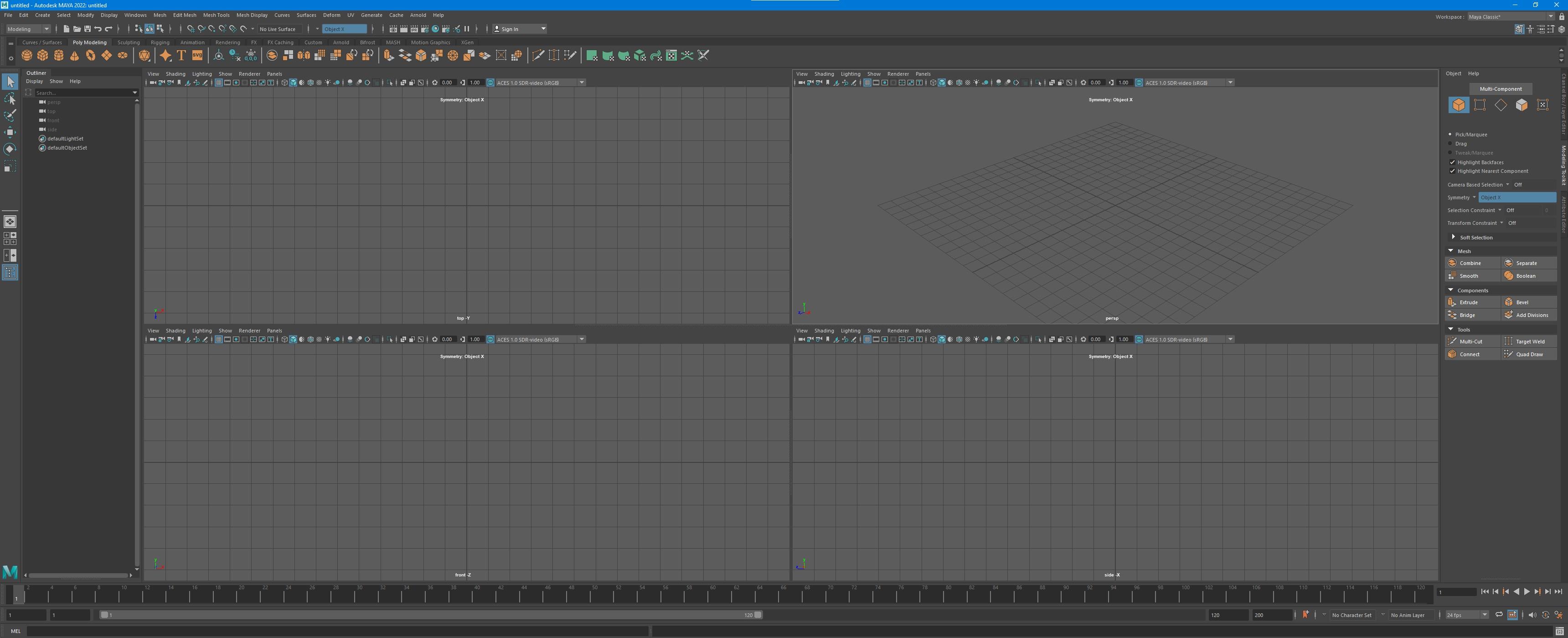This screenshot has height=638, width=1568.
Task: Create a Platonic solid from the shelf
Action: 145,55
